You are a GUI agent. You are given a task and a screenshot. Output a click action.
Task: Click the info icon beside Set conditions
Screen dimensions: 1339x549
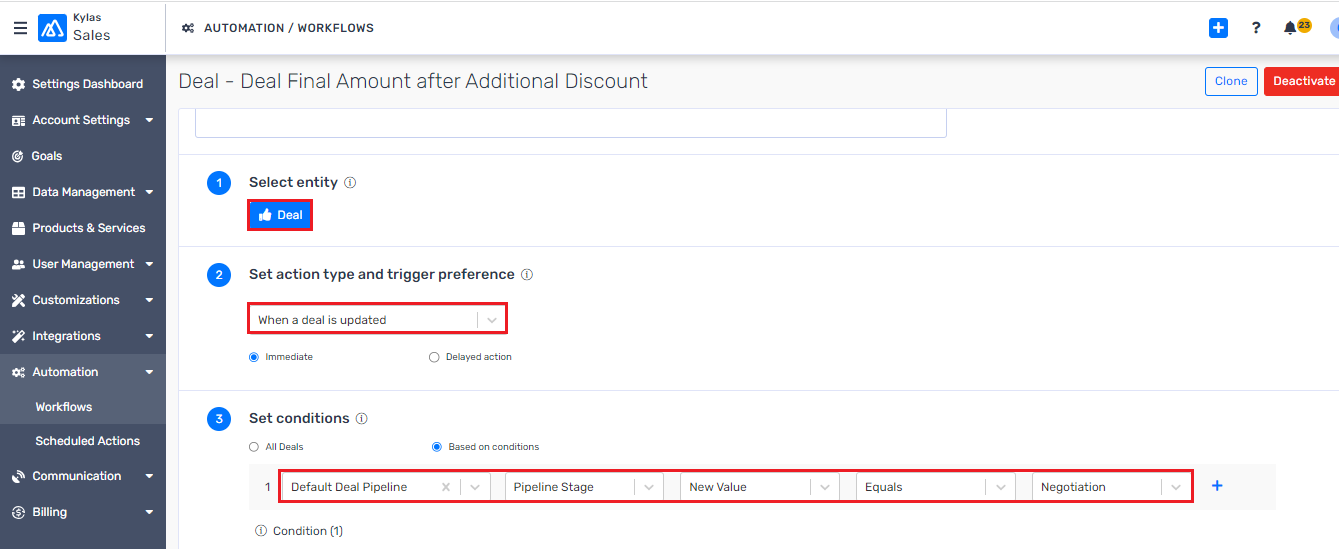[362, 419]
